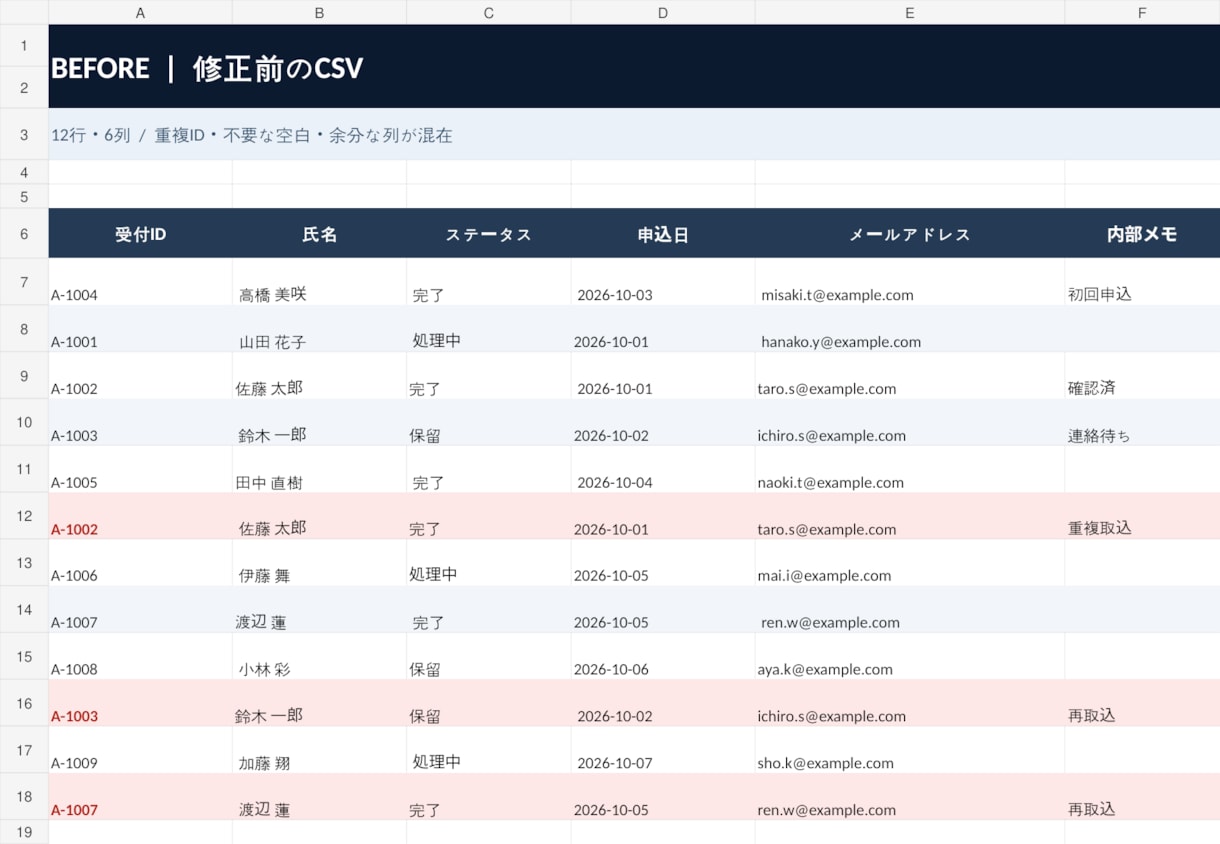Click the 氏名 header cell
Screen dimensions: 1220x844
[319, 234]
